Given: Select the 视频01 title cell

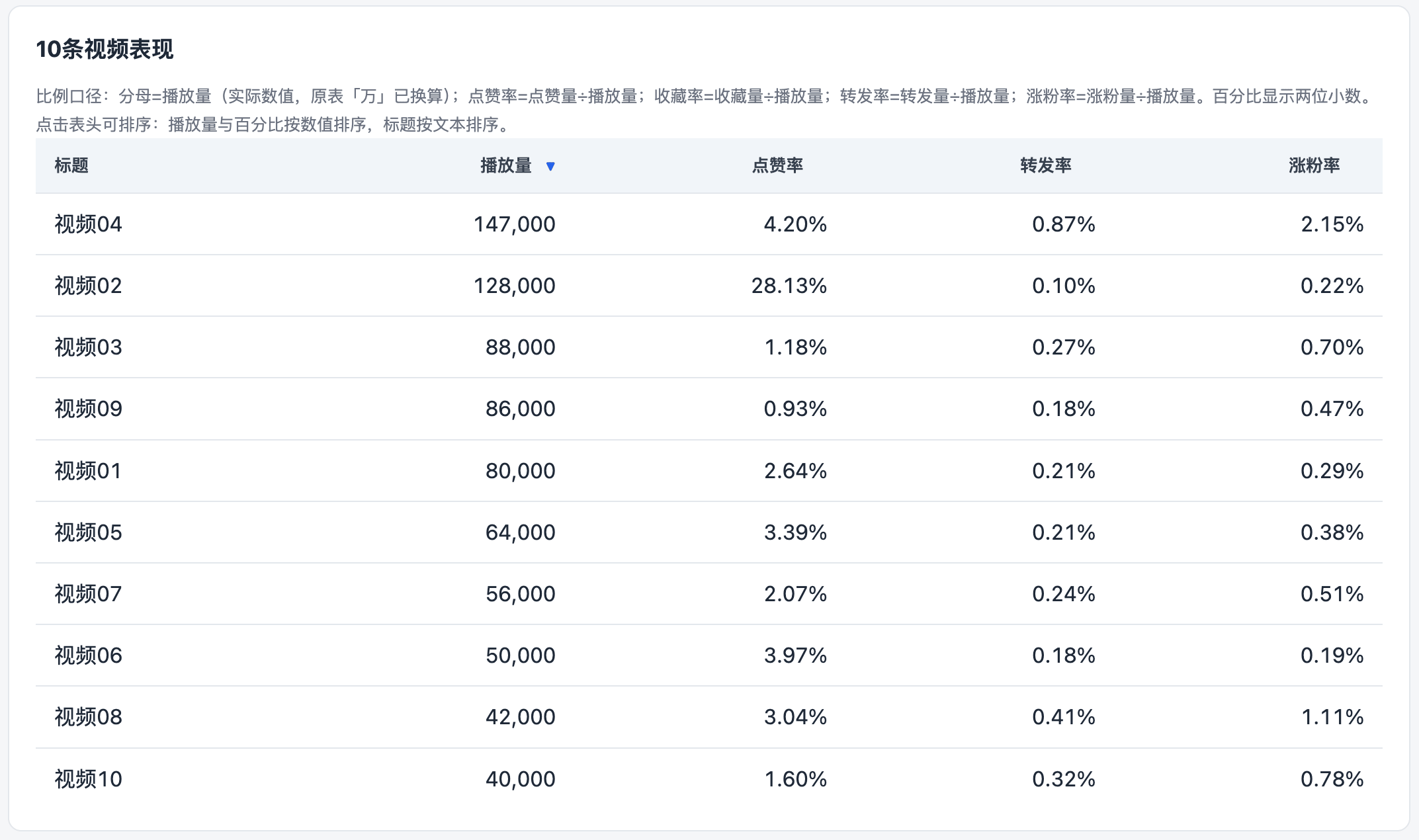Looking at the screenshot, I should pyautogui.click(x=89, y=471).
